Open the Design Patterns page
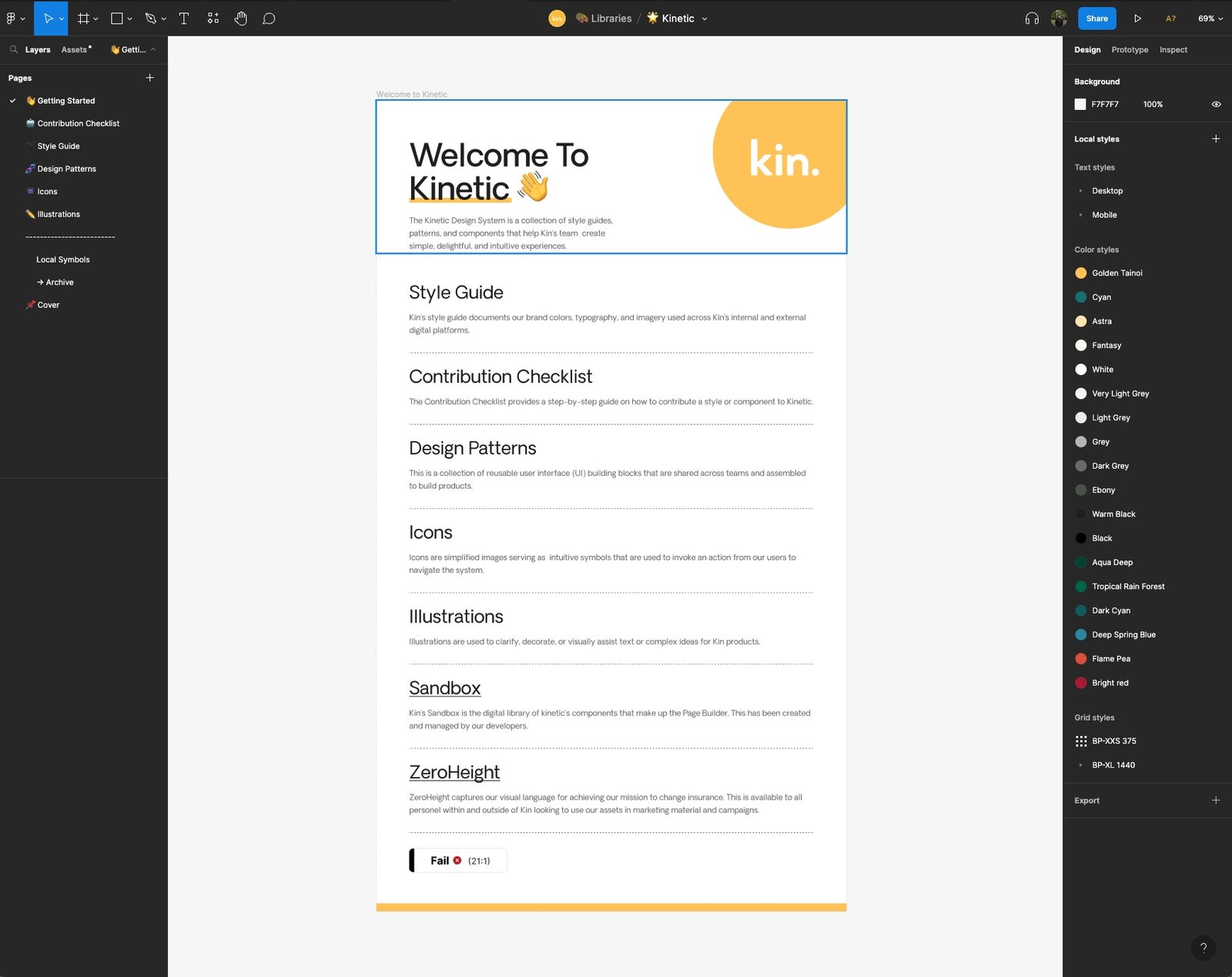Viewport: 1232px width, 977px height. (x=67, y=169)
